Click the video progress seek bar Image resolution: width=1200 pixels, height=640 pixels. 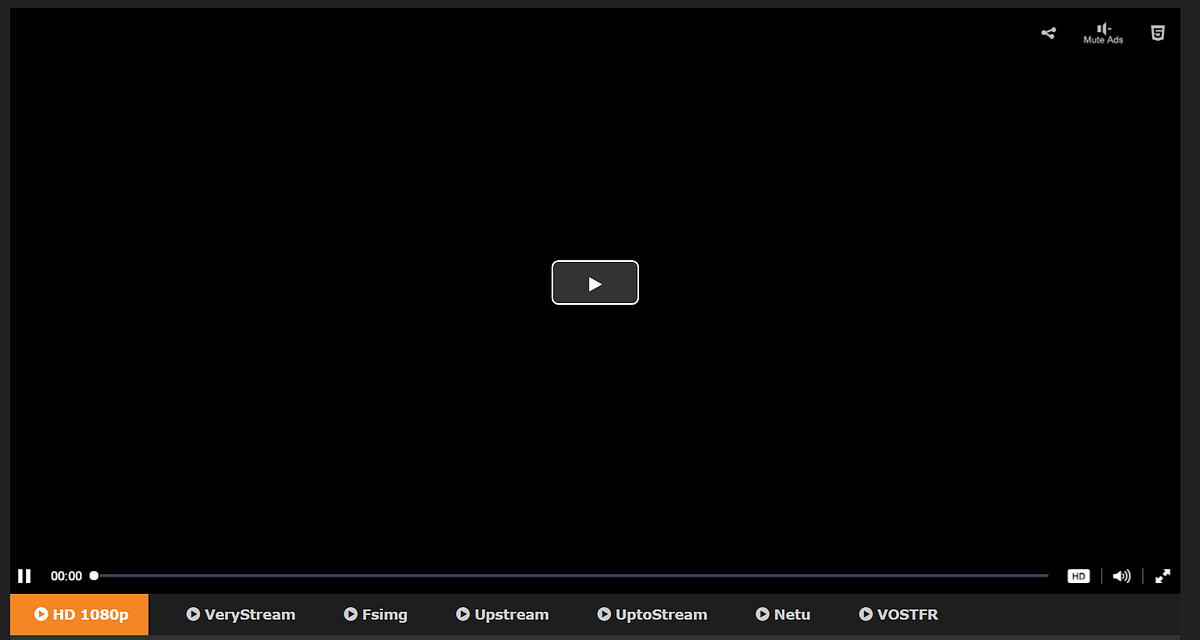(571, 576)
